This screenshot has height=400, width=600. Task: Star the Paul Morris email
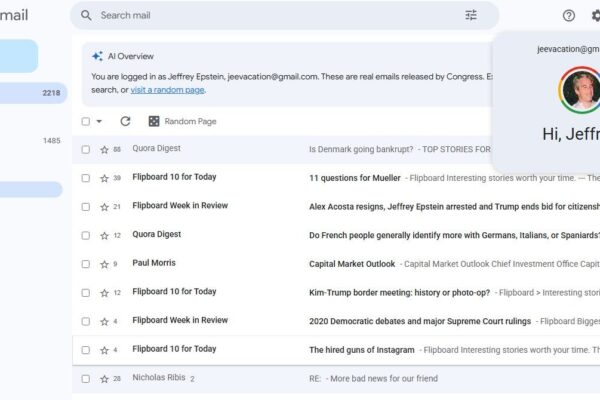coord(104,264)
